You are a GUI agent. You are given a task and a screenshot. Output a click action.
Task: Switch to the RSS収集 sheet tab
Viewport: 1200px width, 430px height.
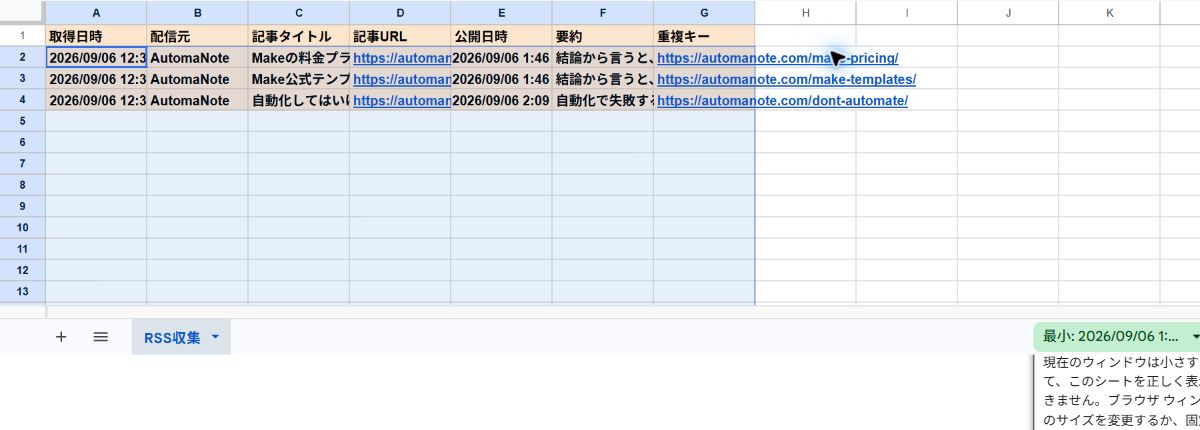pyautogui.click(x=172, y=338)
